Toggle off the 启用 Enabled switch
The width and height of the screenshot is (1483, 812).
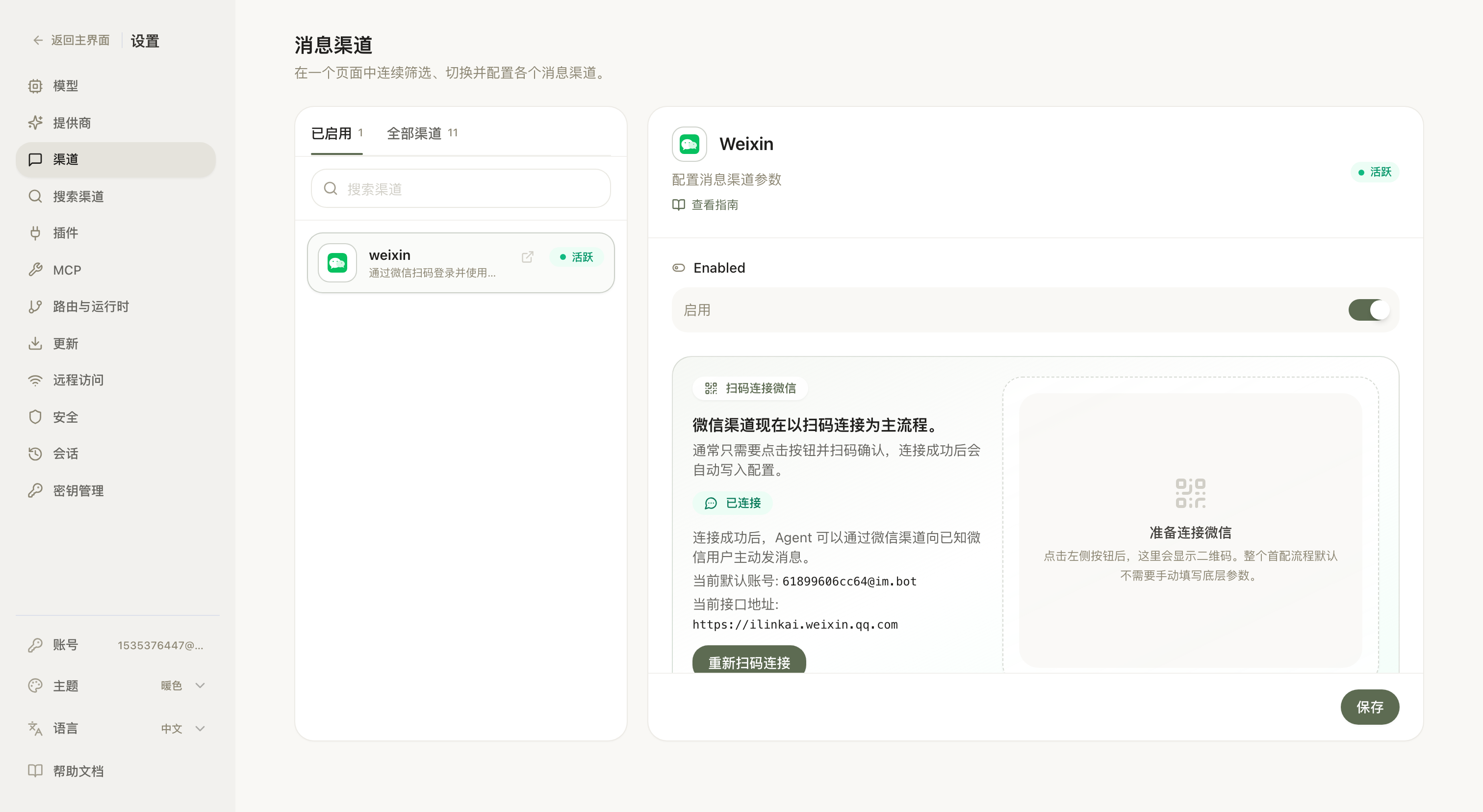pos(1368,309)
